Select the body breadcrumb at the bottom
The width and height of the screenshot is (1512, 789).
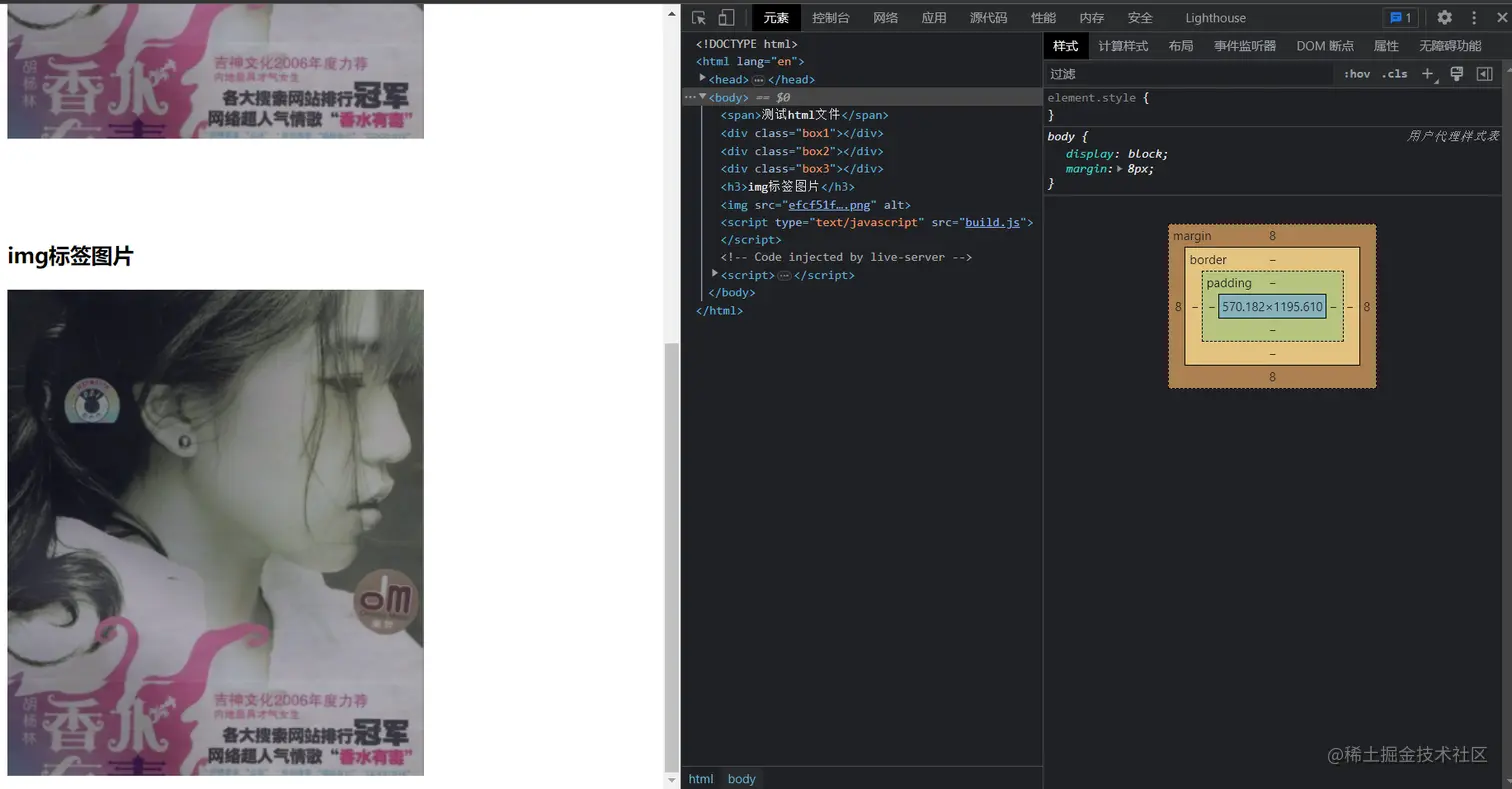coord(742,779)
